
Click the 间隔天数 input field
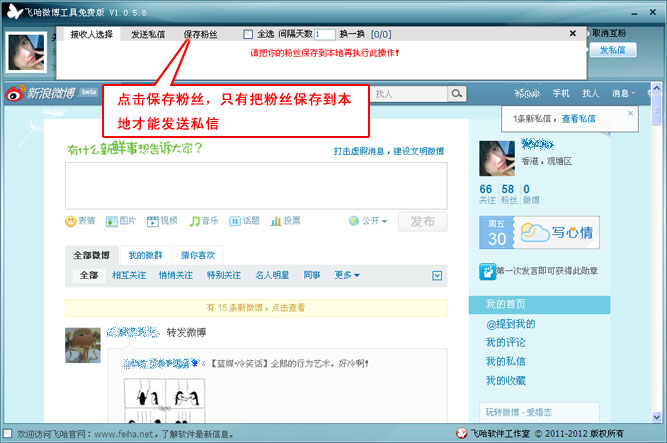tap(325, 34)
